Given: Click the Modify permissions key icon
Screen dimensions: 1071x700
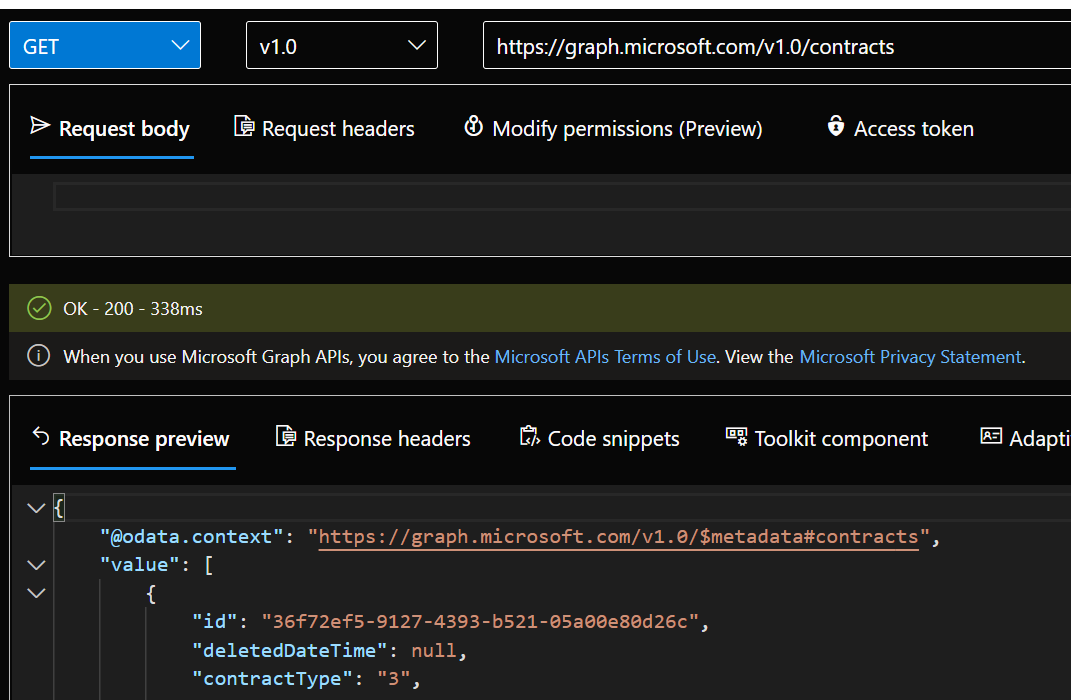Looking at the screenshot, I should point(473,126).
